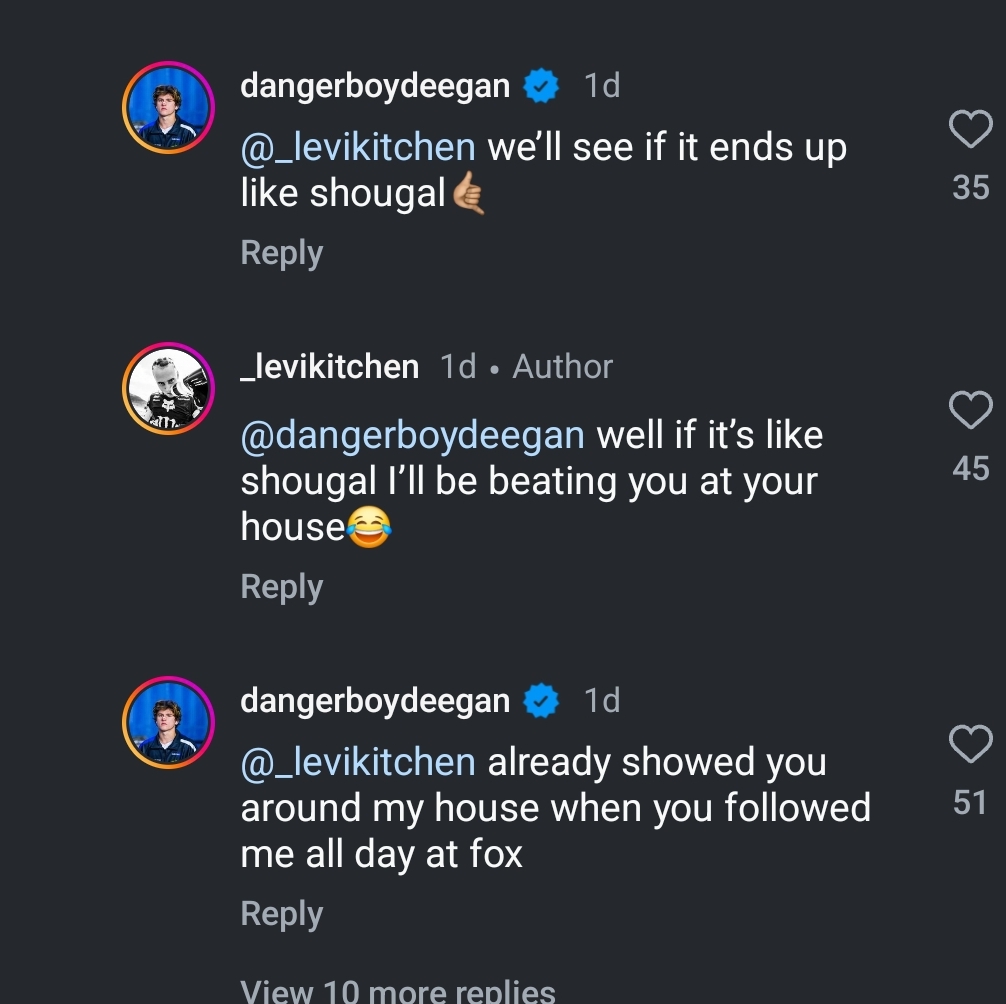Tap dangerboydeegan's avatar beside the 'at fox' comment
This screenshot has width=1006, height=1004.
click(x=168, y=721)
